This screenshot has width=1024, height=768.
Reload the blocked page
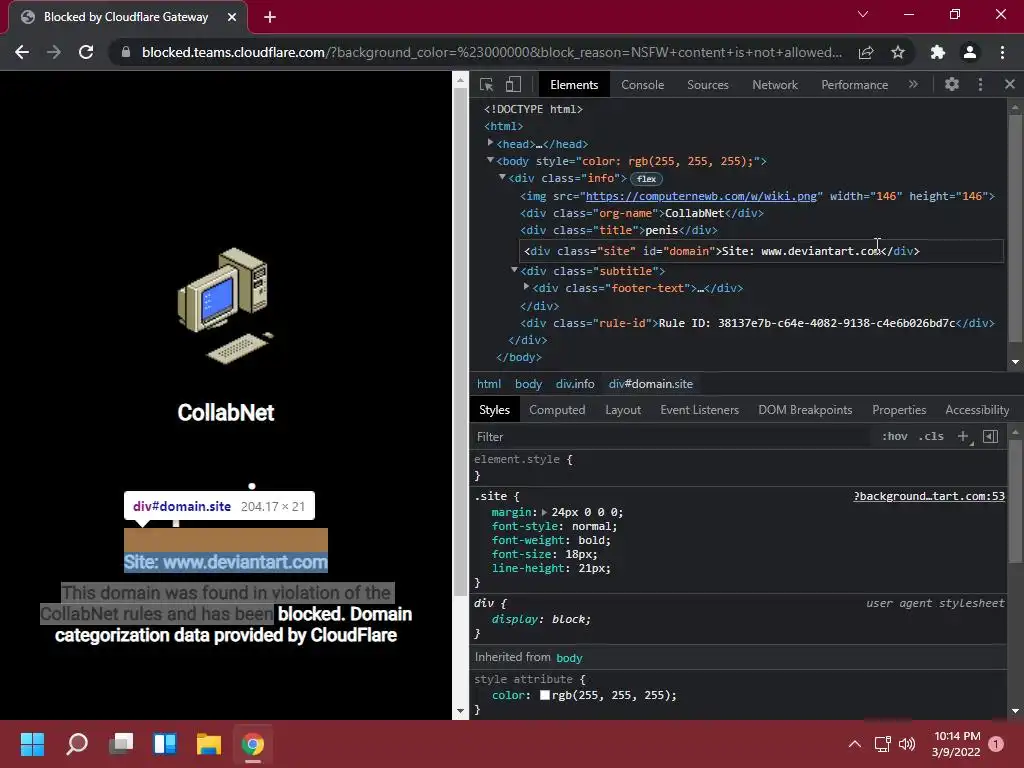click(86, 52)
